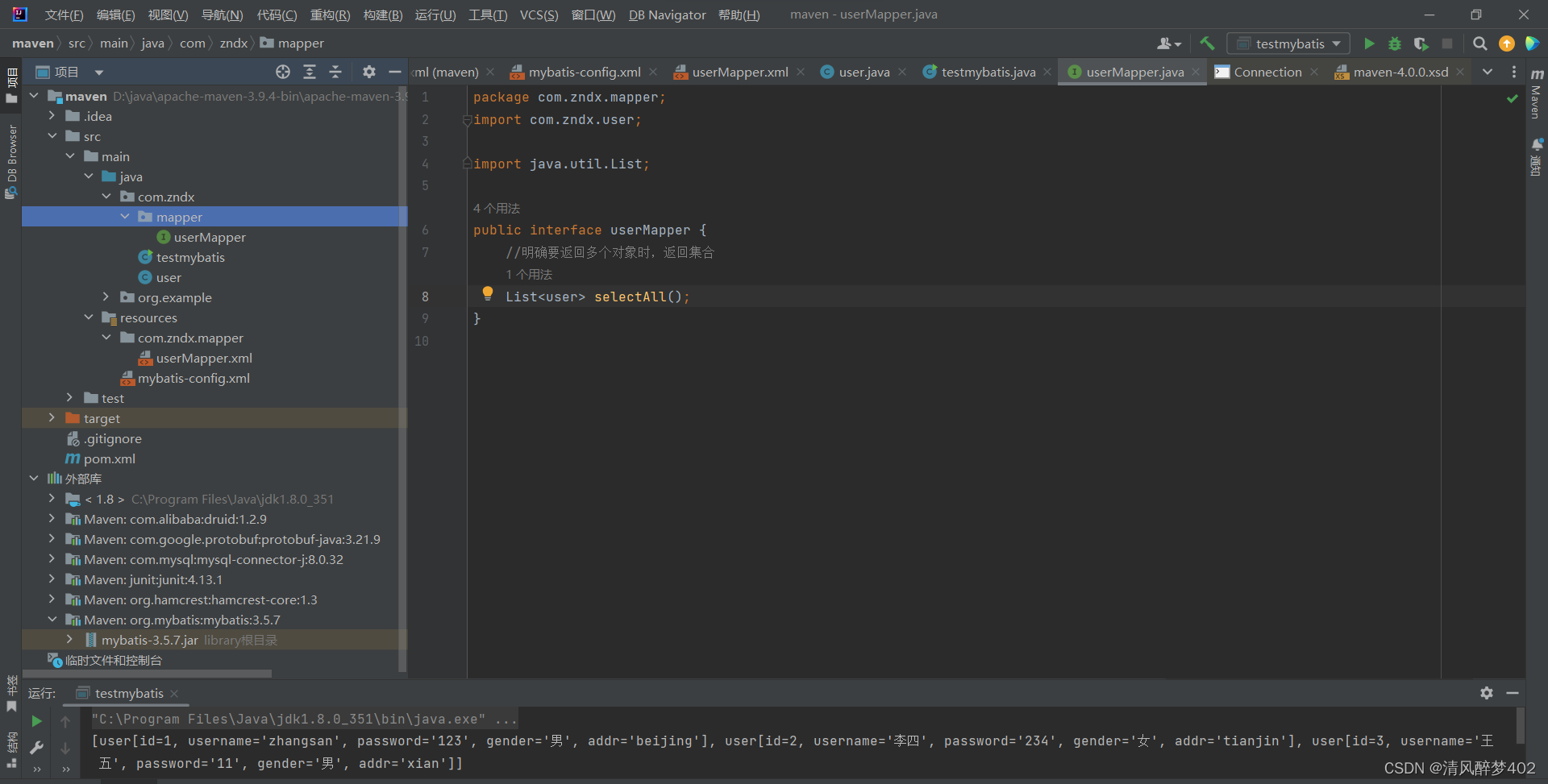Open the File (文件) menu
This screenshot has width=1548, height=784.
click(64, 15)
